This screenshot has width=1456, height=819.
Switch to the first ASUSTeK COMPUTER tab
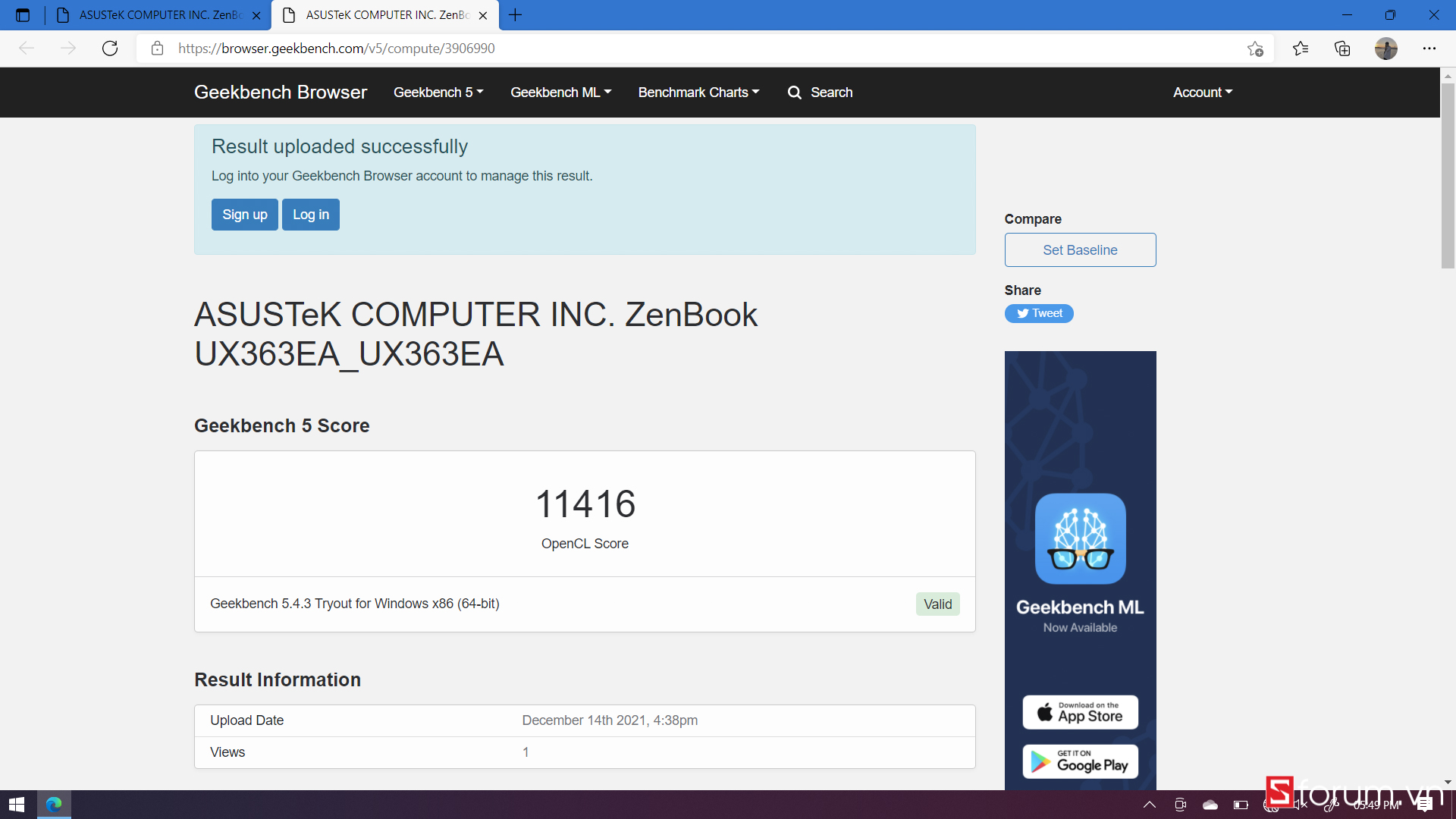tap(159, 15)
